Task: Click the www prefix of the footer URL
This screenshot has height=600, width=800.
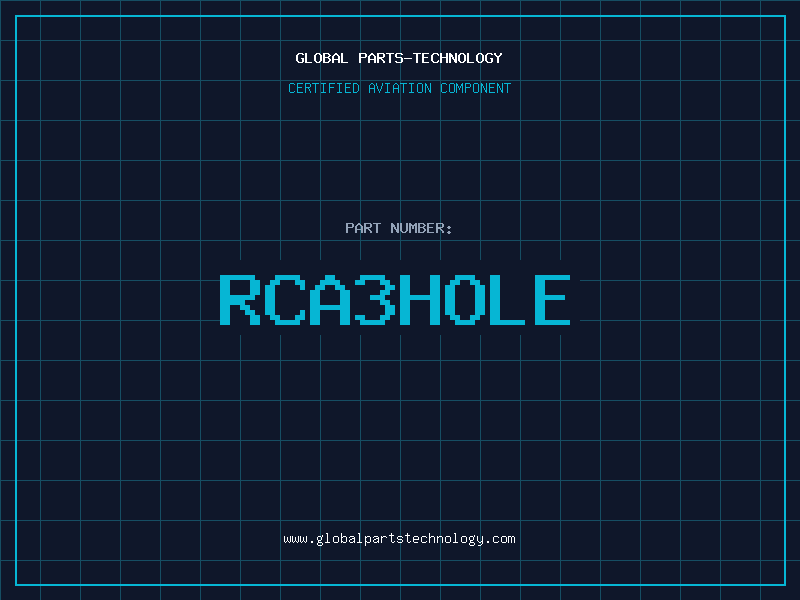Action: click(295, 539)
